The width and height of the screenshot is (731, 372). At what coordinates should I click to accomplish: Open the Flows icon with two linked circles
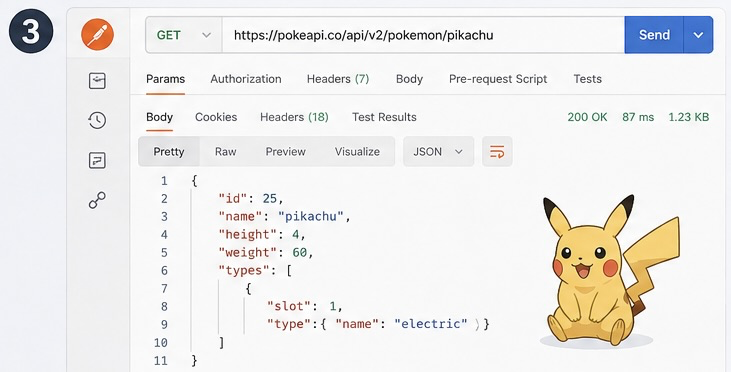(97, 200)
